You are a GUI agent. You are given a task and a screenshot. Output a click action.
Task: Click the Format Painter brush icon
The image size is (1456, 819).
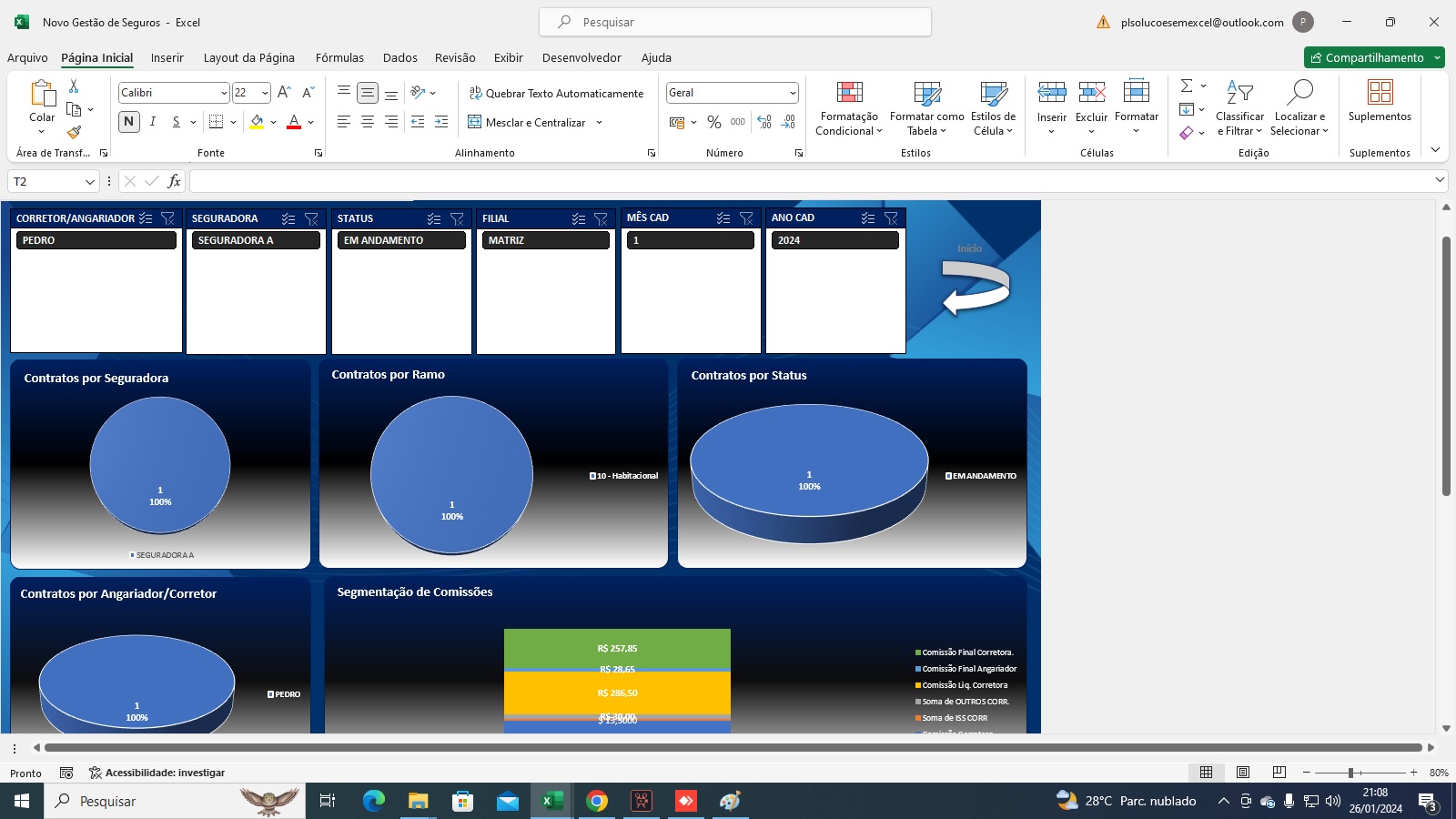[74, 133]
